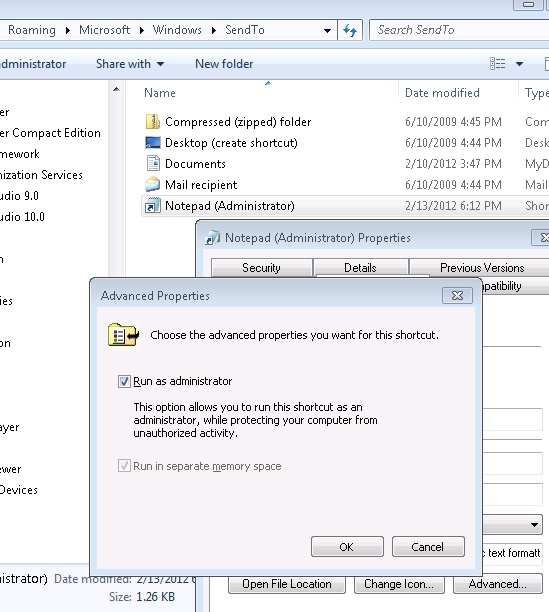
Task: Click the Notepad (Administrator) shortcut icon
Action: tap(153, 205)
